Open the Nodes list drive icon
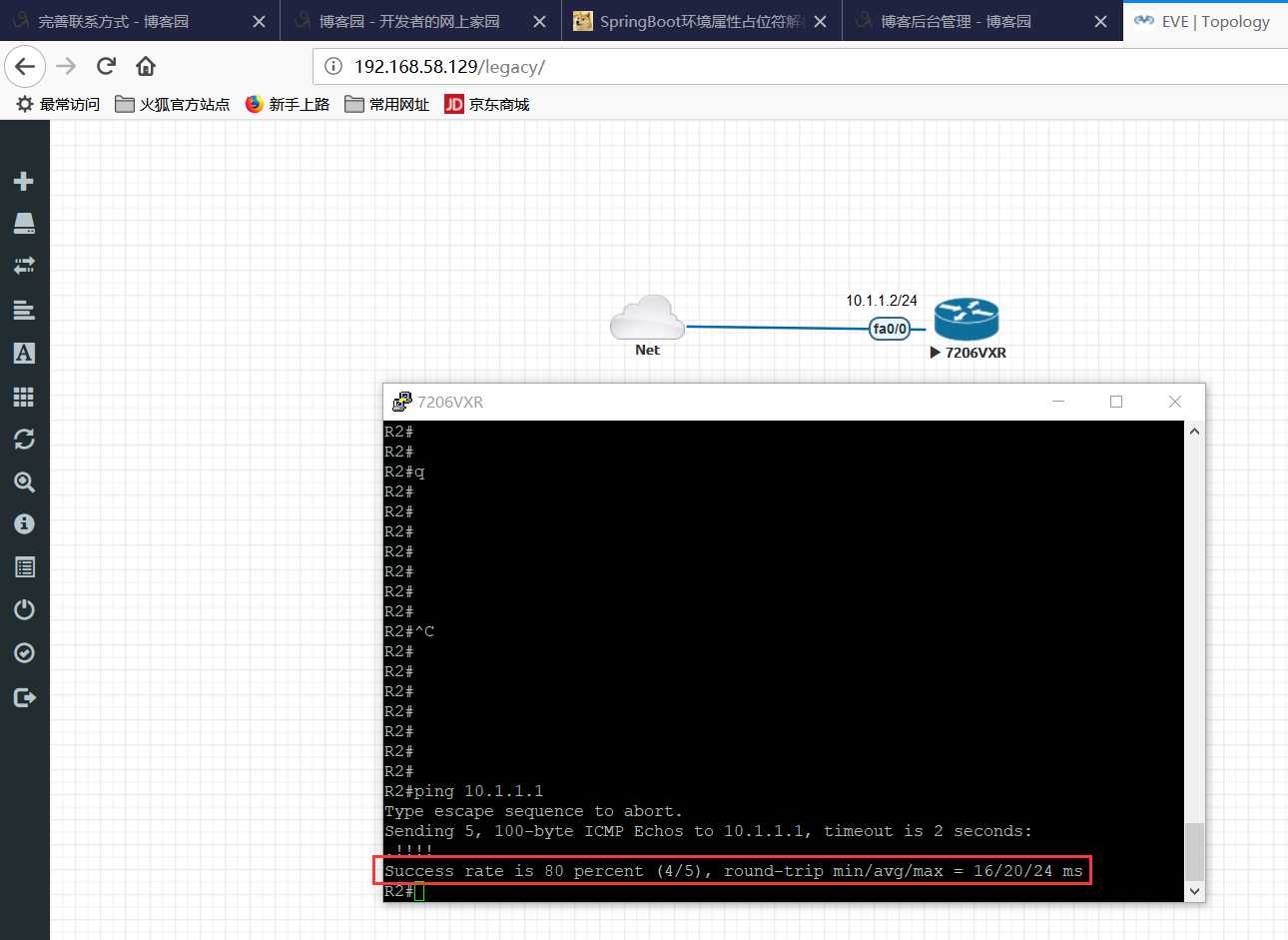 [24, 223]
